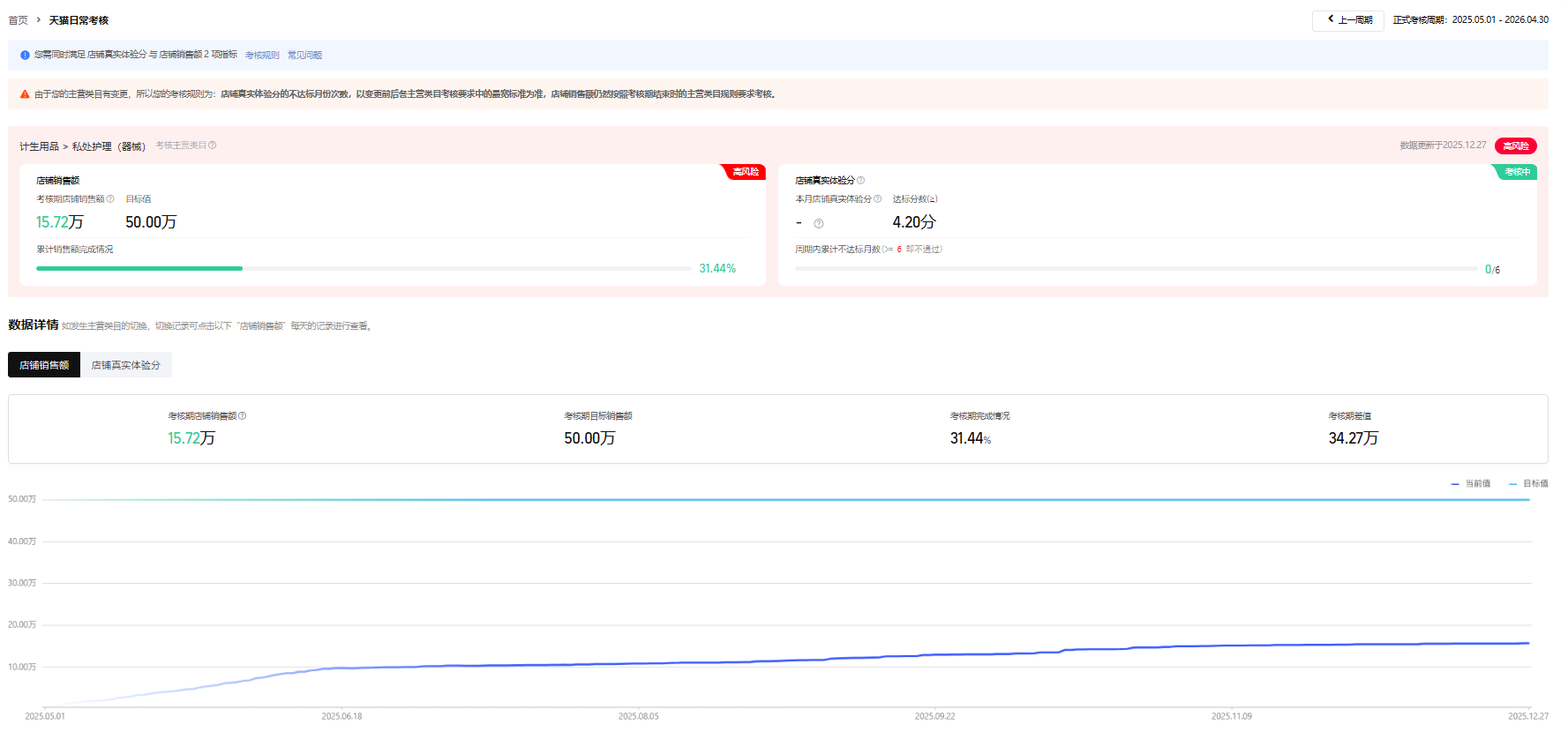Click question icon next to the dash score value

[818, 224]
